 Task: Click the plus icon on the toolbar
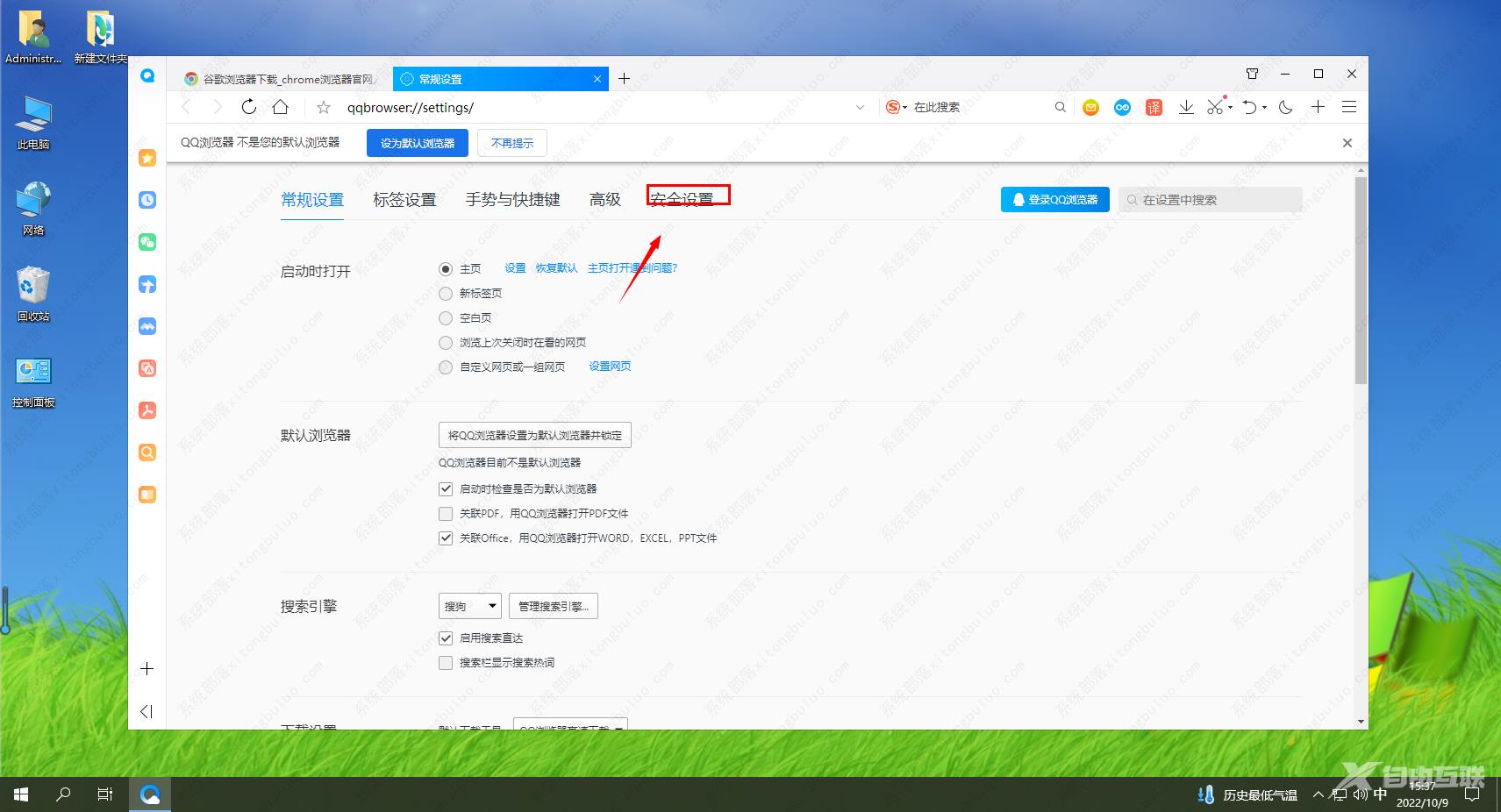(1318, 107)
